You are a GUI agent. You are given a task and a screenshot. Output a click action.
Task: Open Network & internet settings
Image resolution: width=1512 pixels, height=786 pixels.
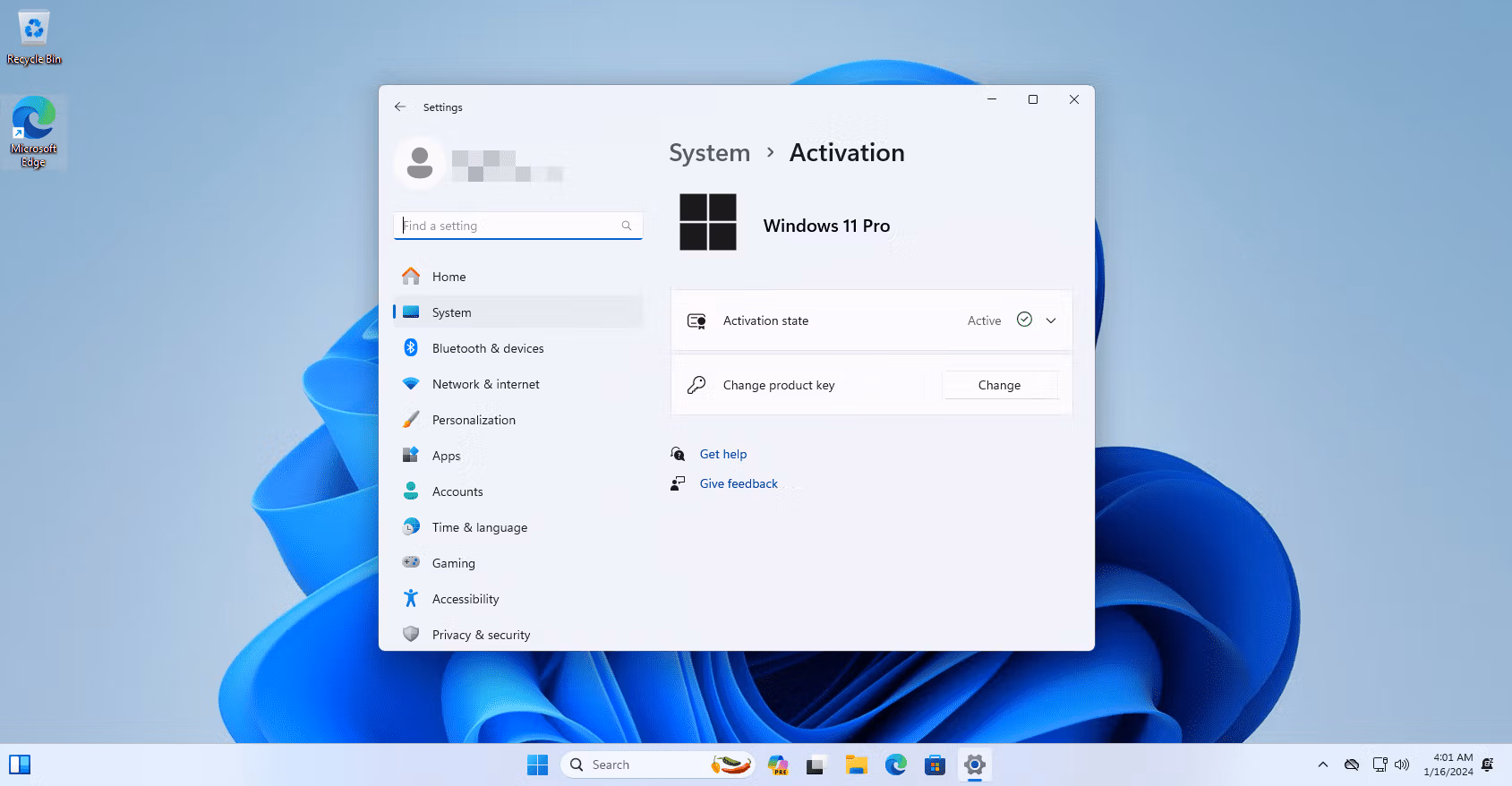tap(518, 384)
